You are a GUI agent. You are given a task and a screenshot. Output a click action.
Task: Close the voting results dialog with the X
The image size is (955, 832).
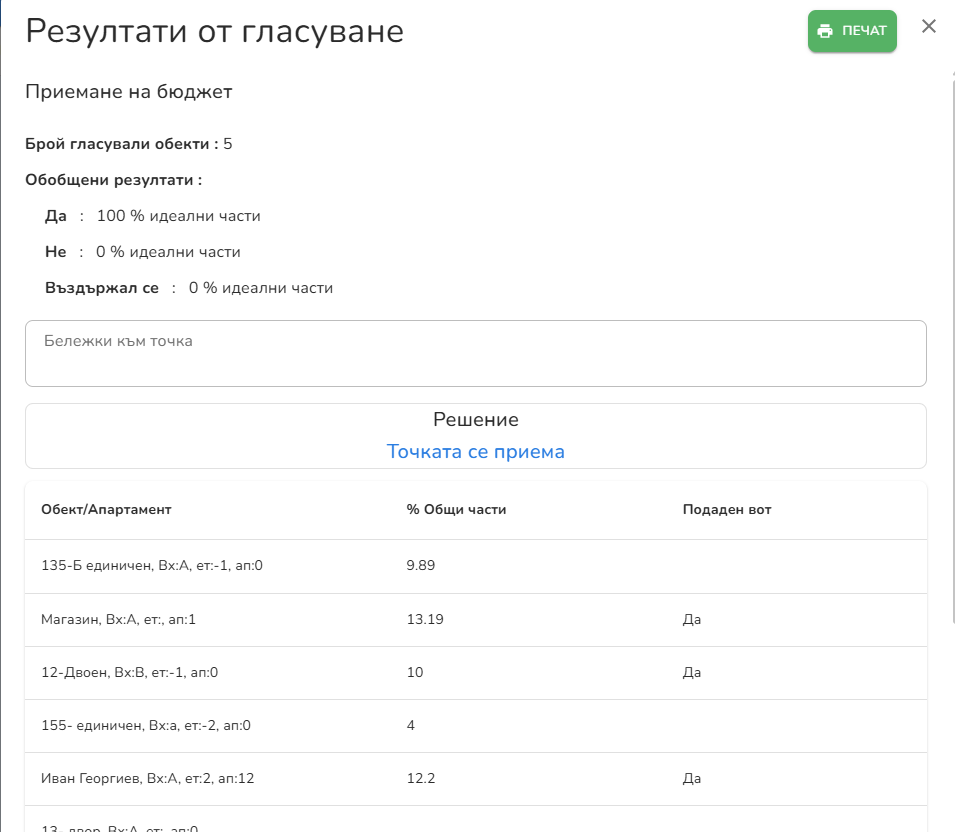[929, 27]
